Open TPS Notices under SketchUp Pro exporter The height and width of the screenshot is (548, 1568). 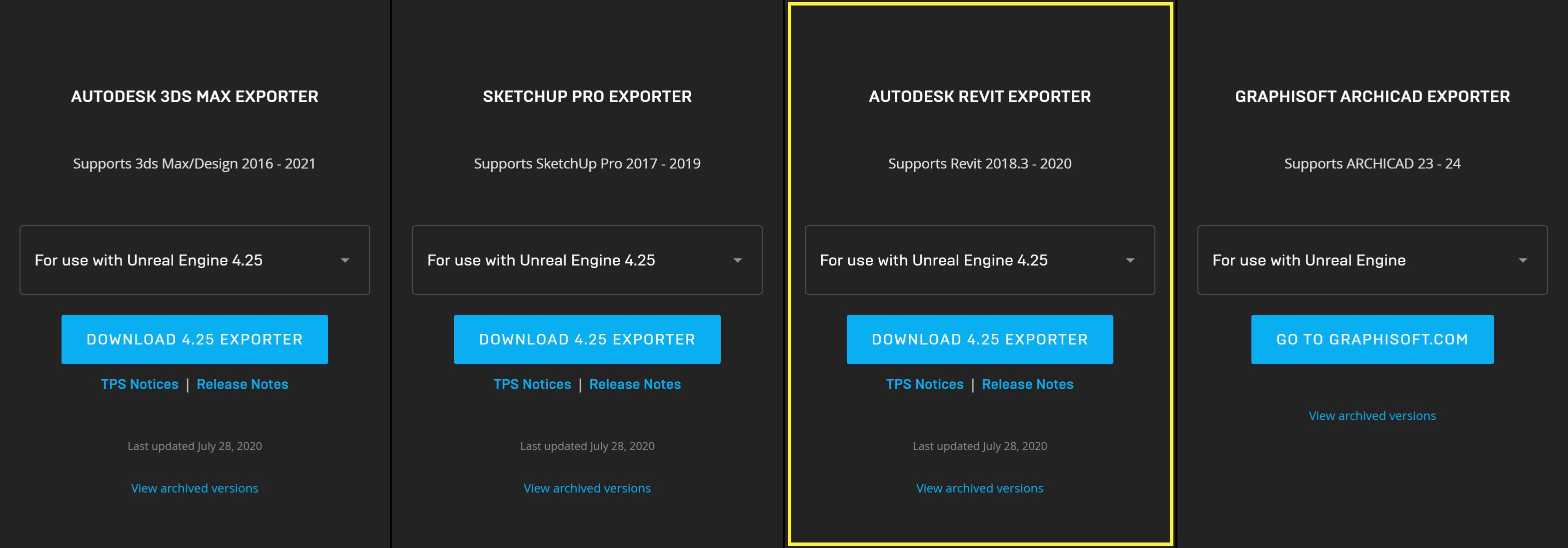point(532,384)
